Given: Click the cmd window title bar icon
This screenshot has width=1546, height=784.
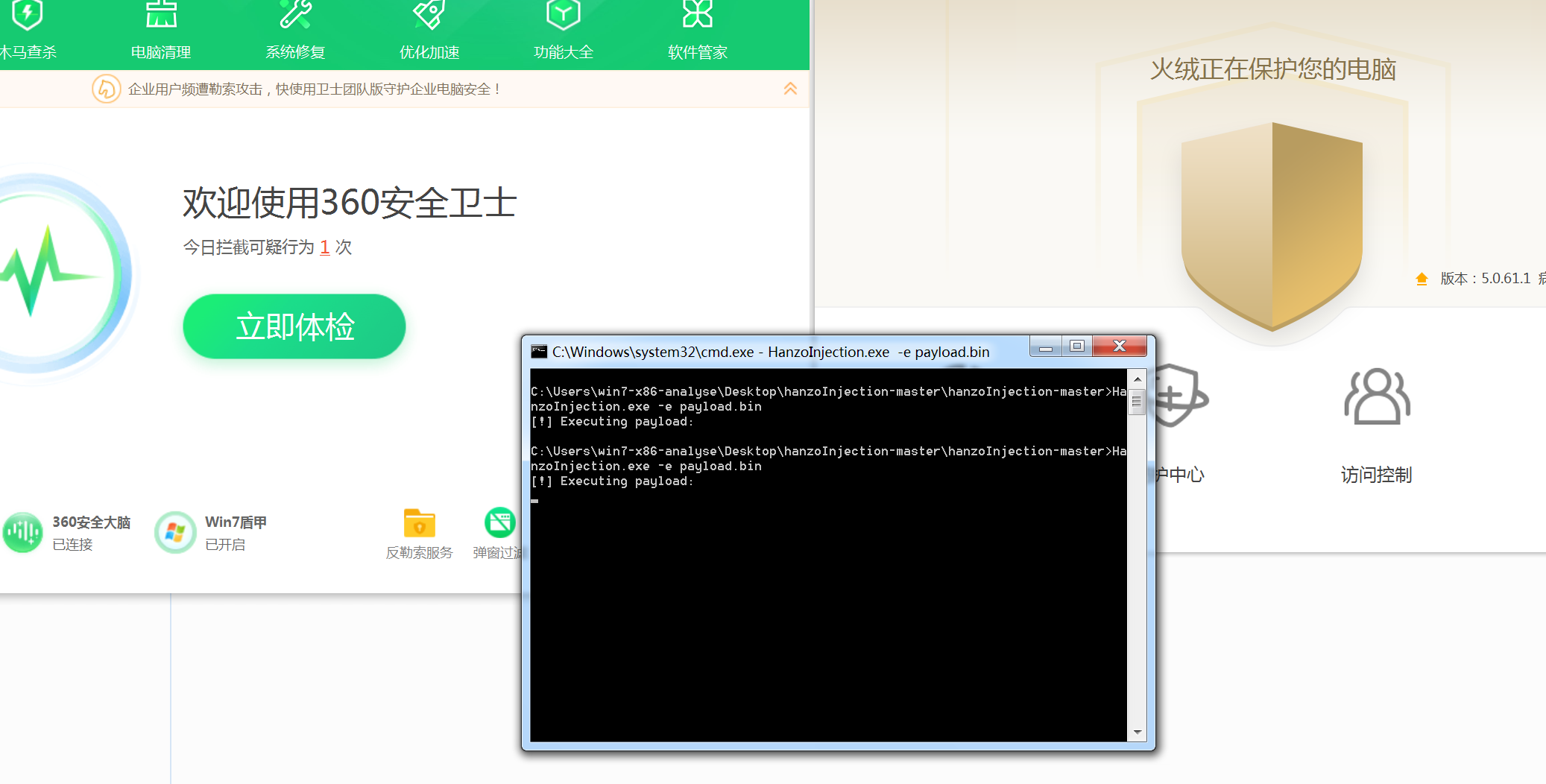Looking at the screenshot, I should 539,352.
